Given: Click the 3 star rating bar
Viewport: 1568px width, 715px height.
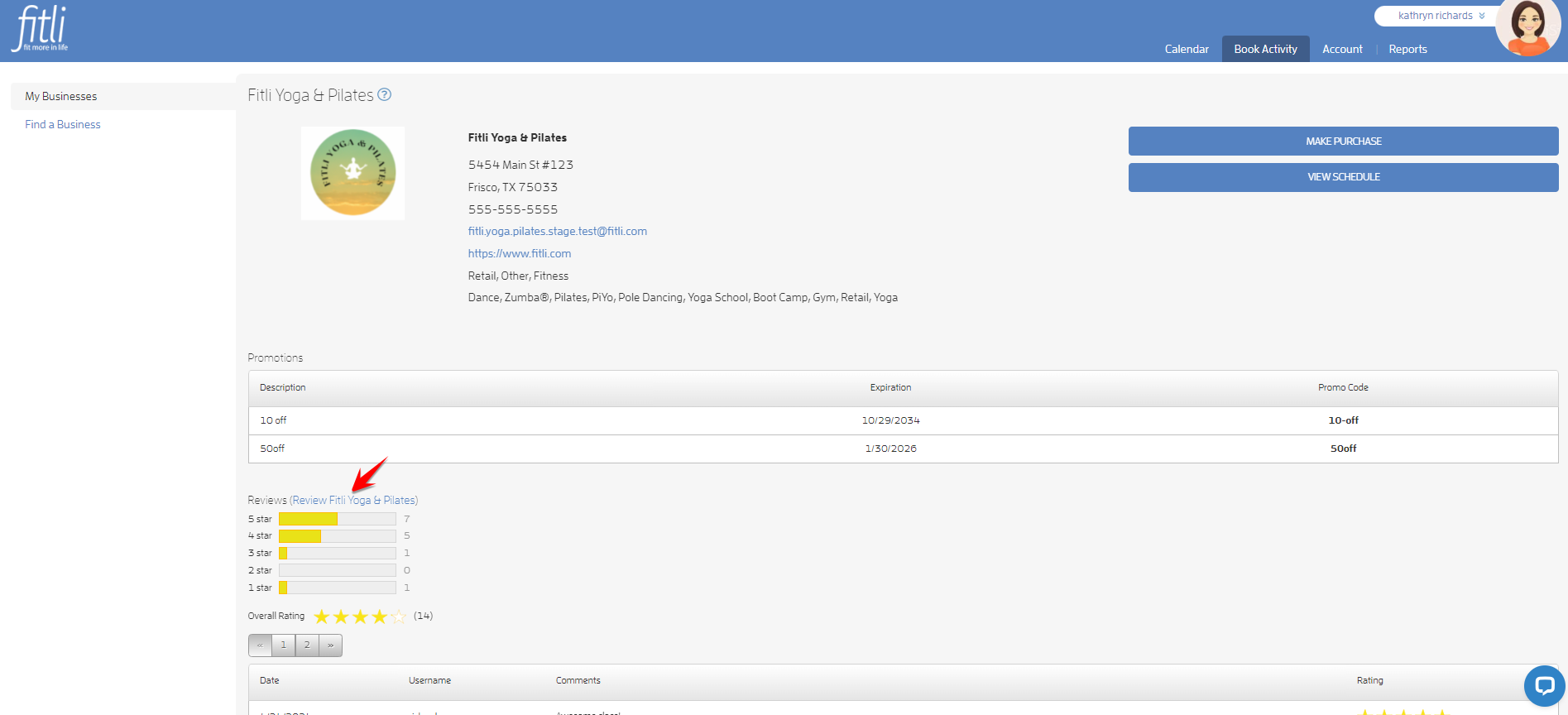Looking at the screenshot, I should coord(338,553).
